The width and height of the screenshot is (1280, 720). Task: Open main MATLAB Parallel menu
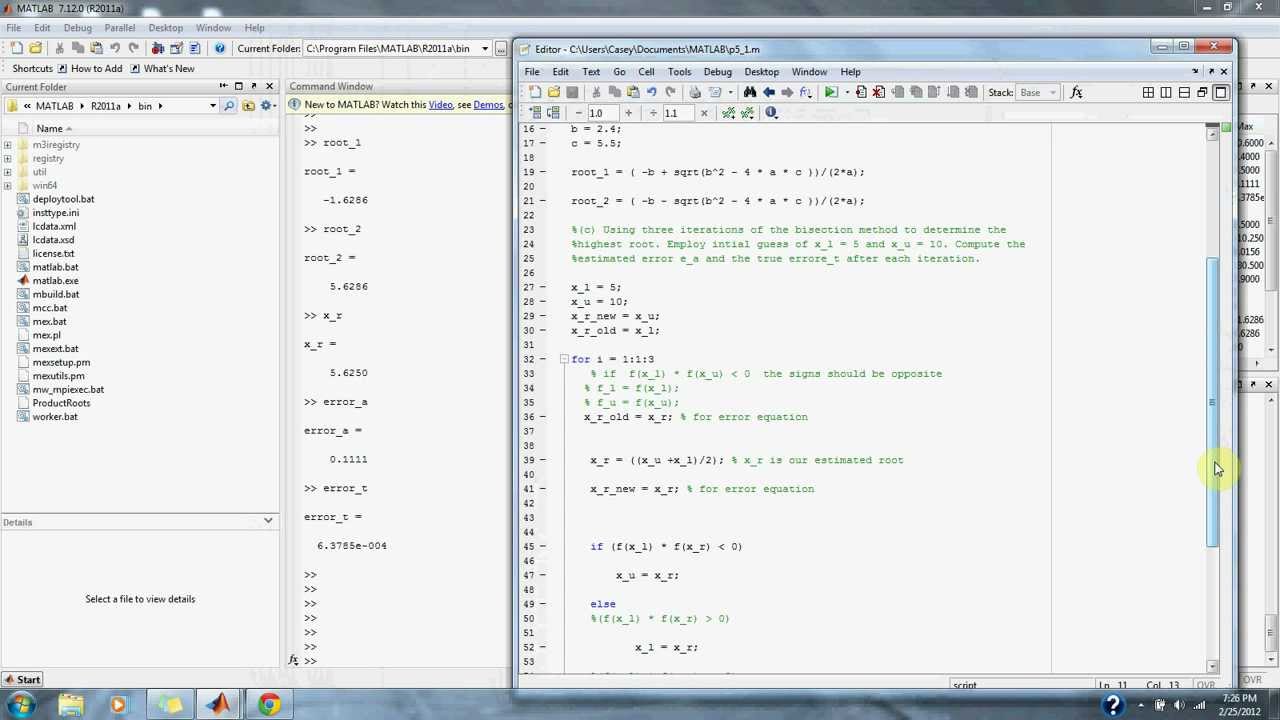120,28
